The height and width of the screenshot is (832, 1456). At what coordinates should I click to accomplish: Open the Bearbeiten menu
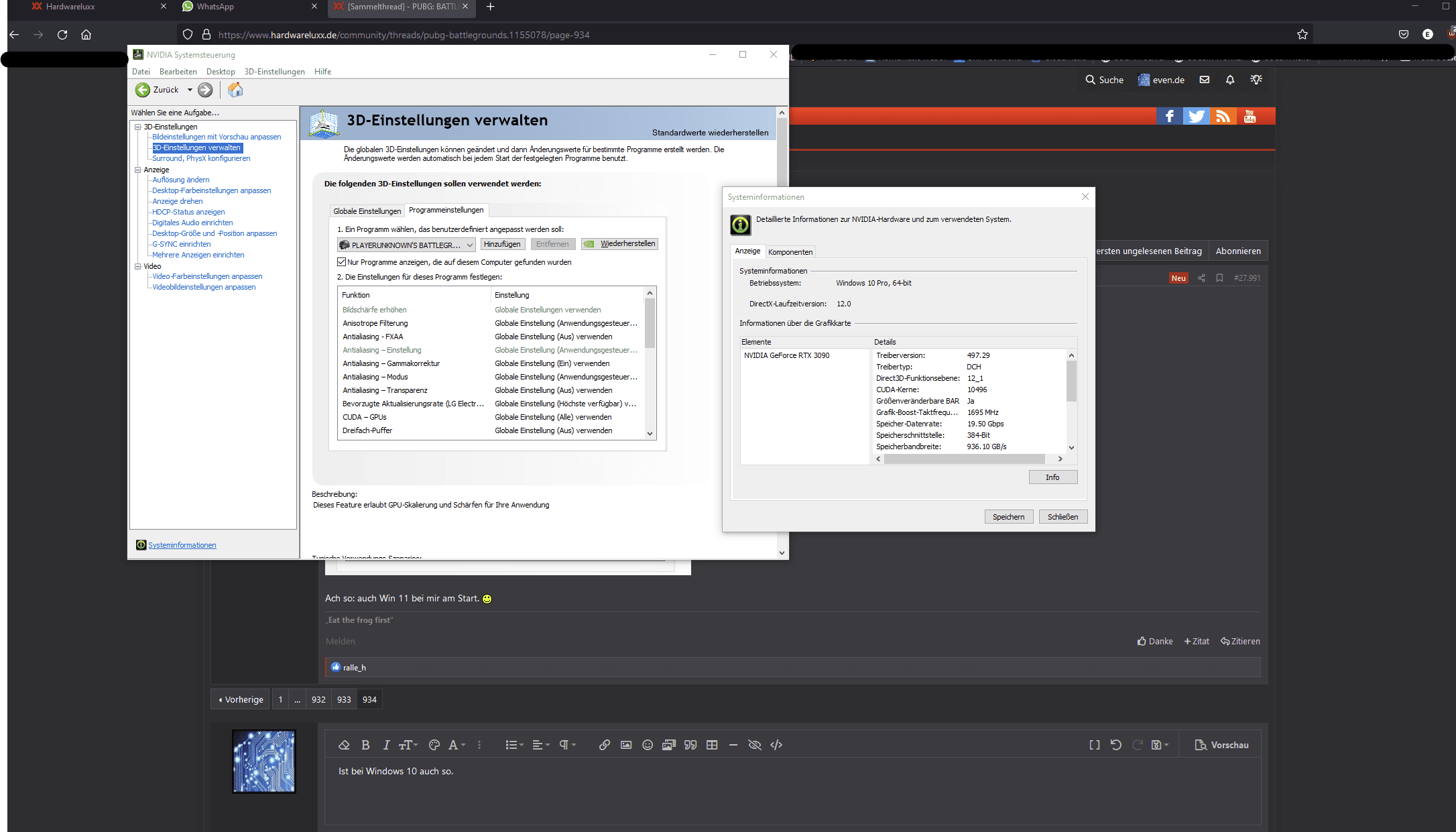(x=178, y=72)
